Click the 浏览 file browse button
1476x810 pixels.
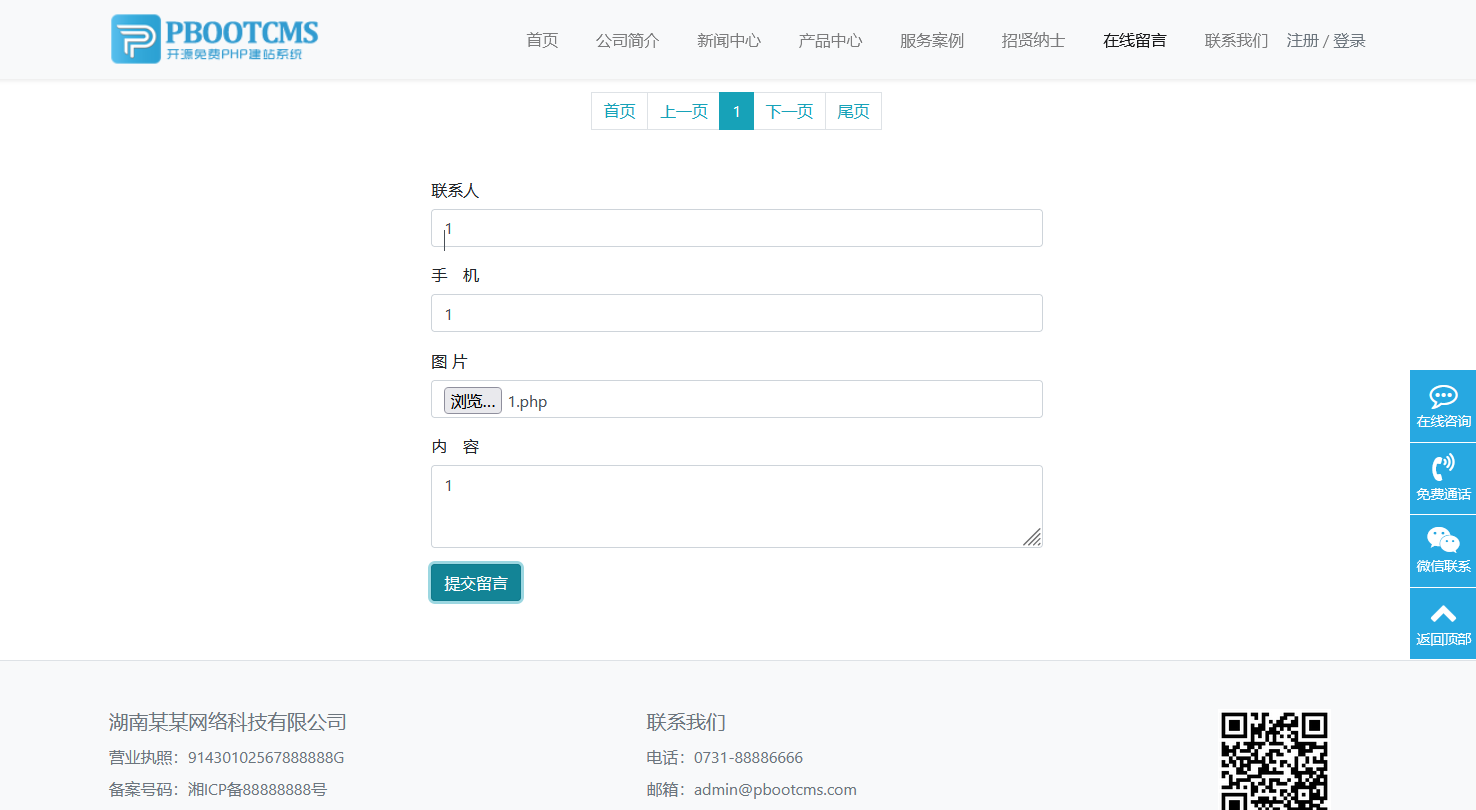pos(472,400)
